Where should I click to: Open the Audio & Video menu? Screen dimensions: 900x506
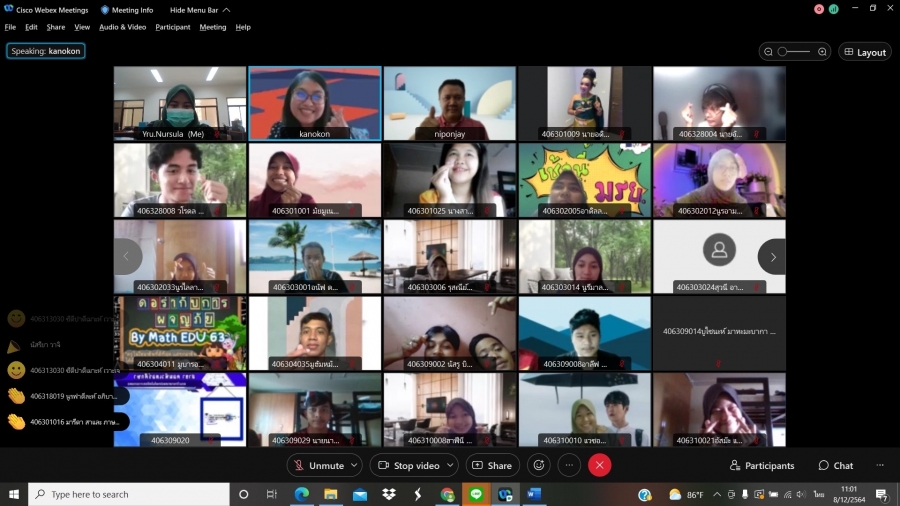point(122,27)
